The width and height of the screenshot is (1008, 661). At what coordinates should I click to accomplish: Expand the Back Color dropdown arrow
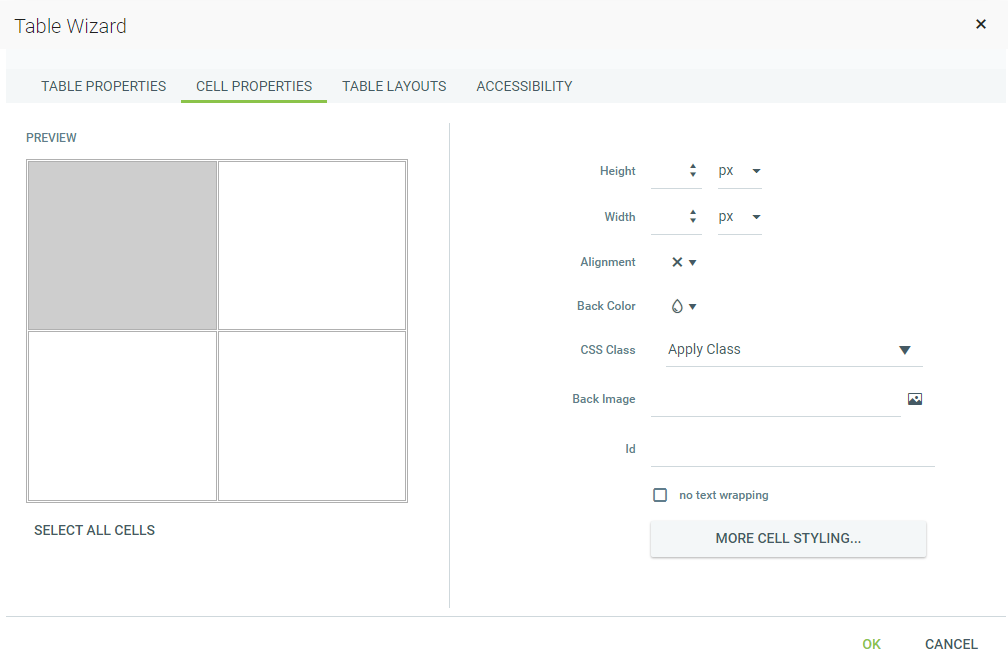click(692, 307)
